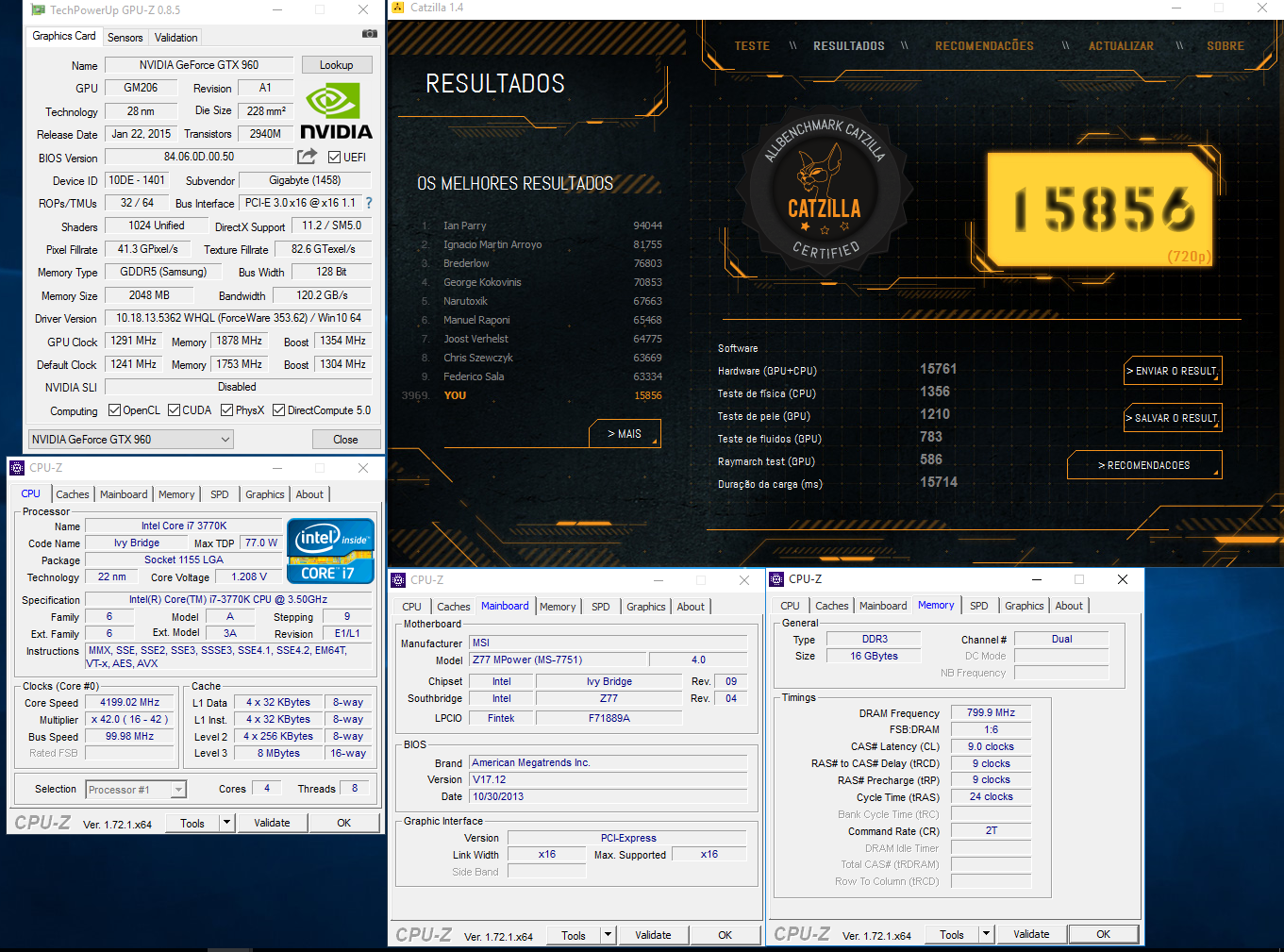Viewport: 1284px width, 952px height.
Task: Select TESTE in Catzilla menu
Action: tap(752, 46)
